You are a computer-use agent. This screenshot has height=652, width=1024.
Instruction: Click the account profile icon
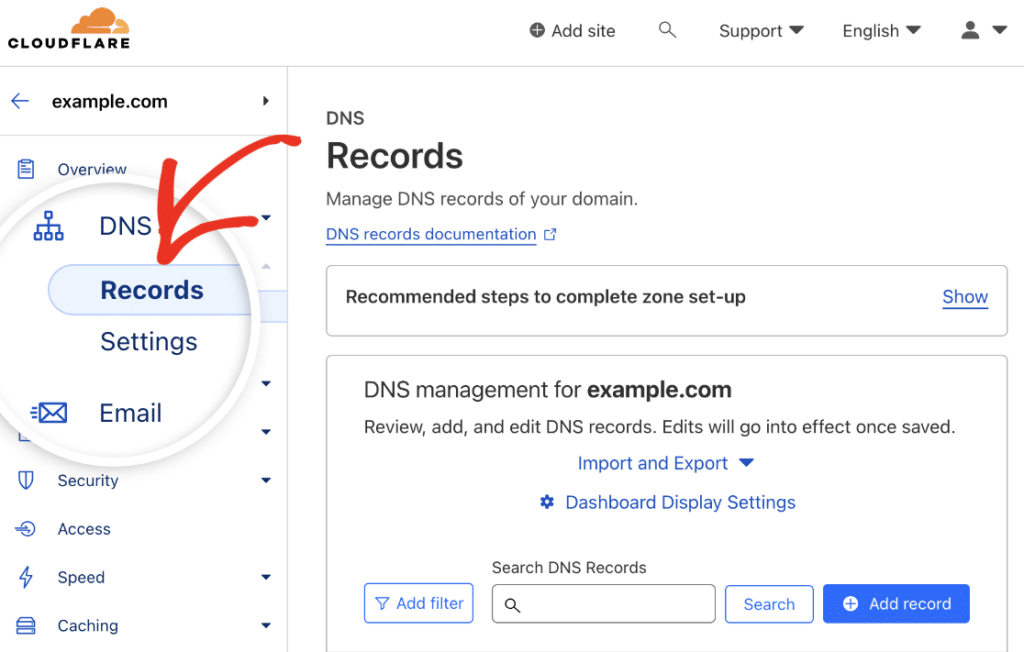971,30
